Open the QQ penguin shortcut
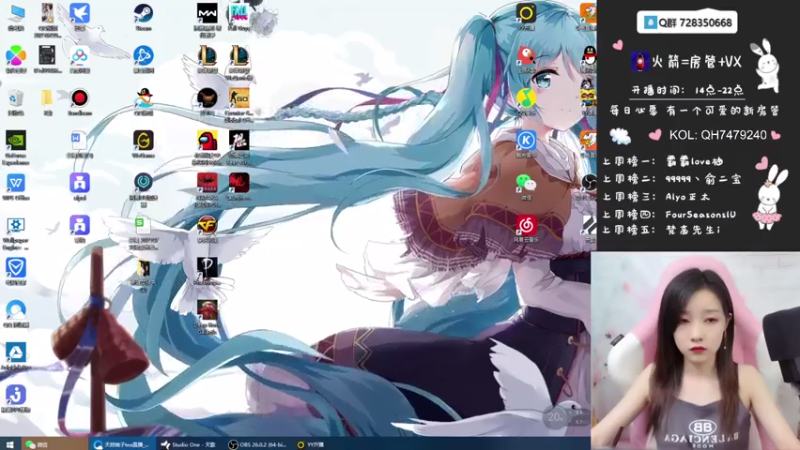The height and width of the screenshot is (450, 800). point(588,56)
